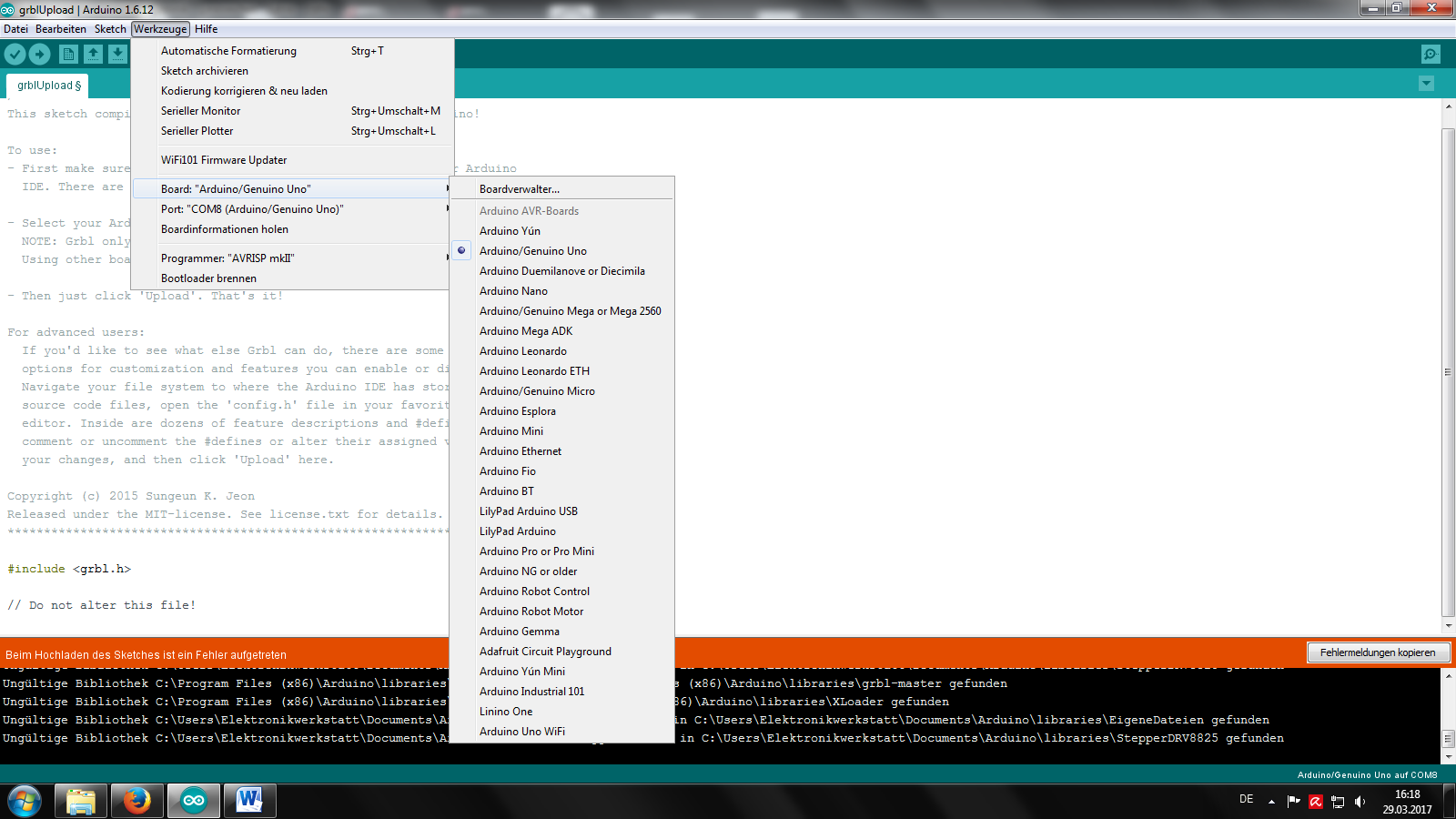Select the Arduino/Genuino Uno board option
Image resolution: width=1456 pixels, height=819 pixels.
pos(532,251)
